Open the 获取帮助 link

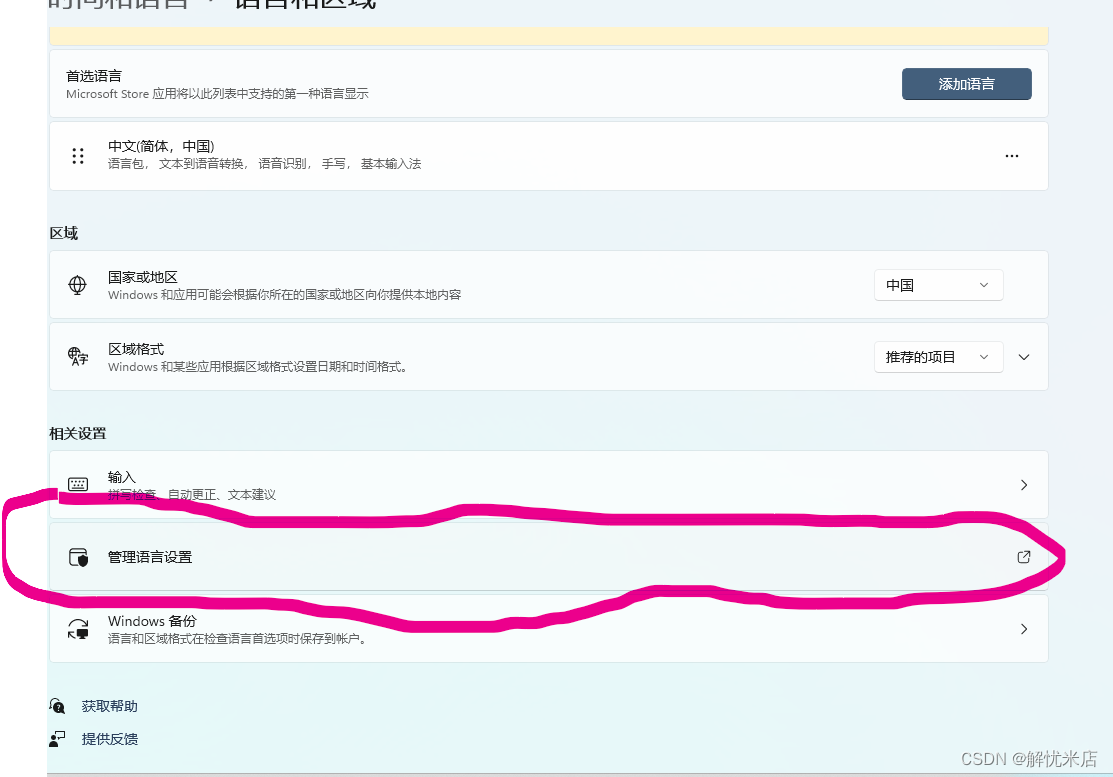(110, 705)
